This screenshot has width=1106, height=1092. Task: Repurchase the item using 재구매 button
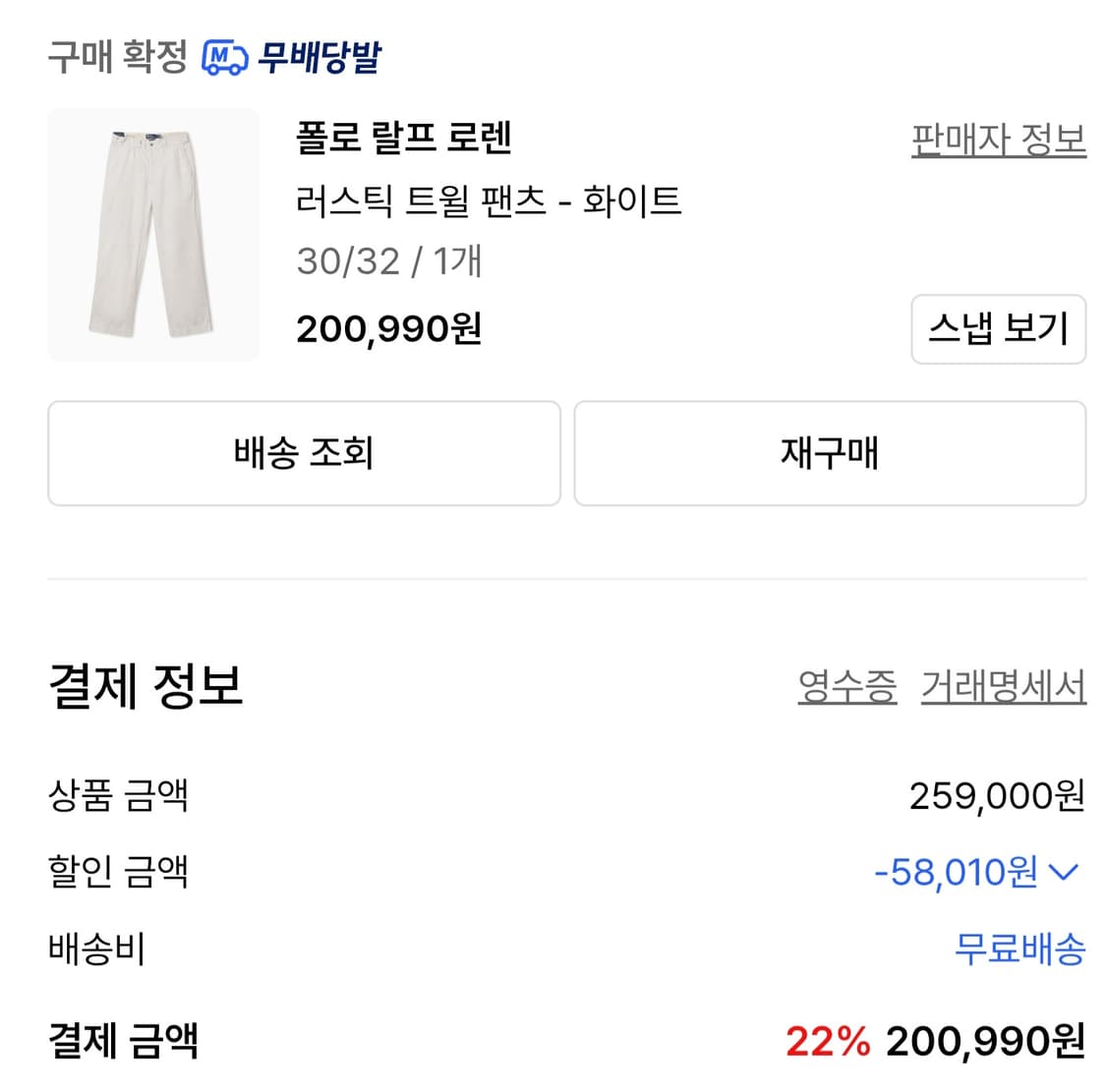click(831, 453)
